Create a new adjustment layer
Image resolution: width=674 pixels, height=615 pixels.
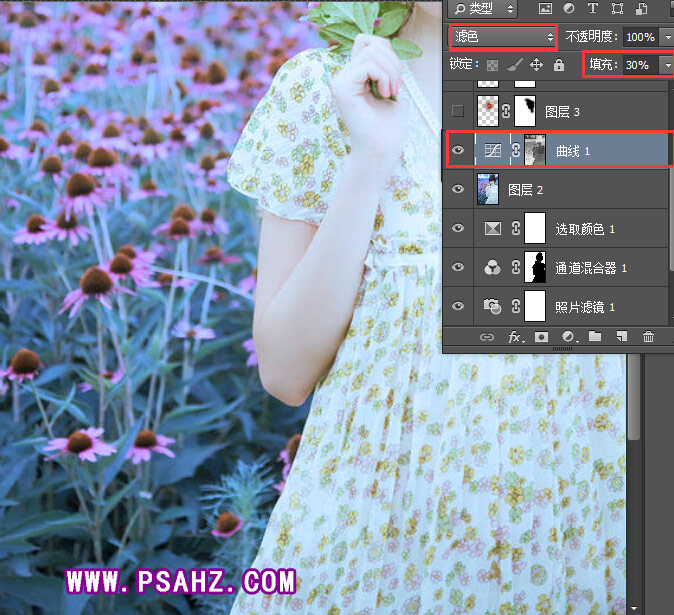tap(567, 337)
